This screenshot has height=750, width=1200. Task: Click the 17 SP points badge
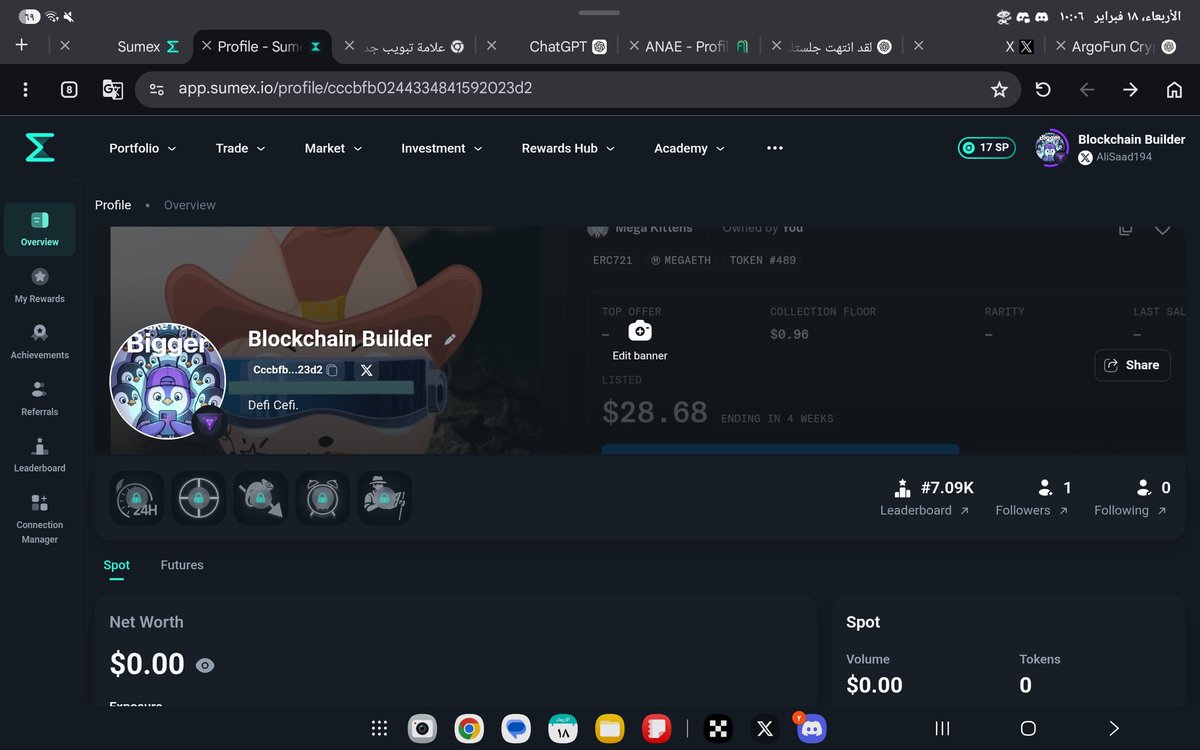[x=986, y=148]
